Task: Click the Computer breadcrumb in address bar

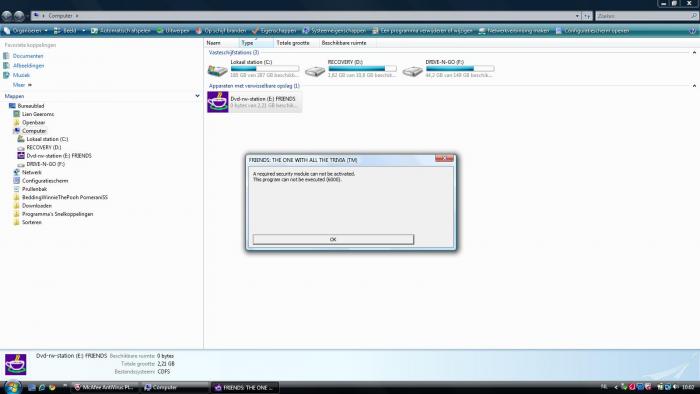Action: 60,16
